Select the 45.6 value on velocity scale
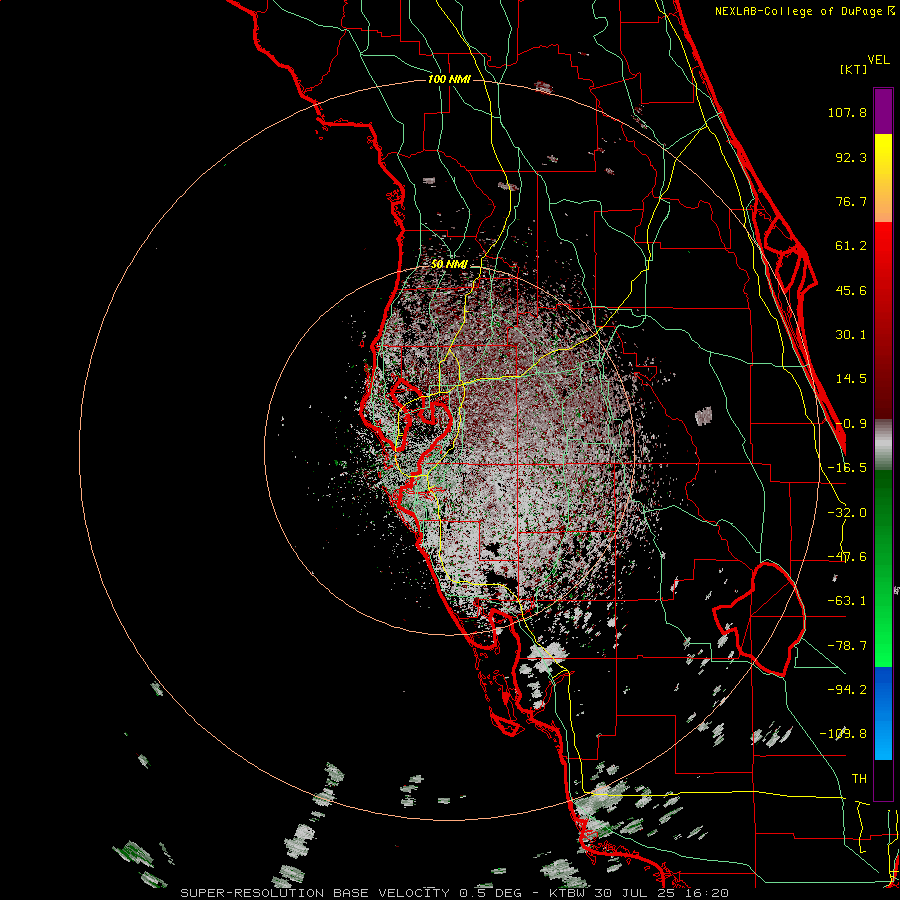The width and height of the screenshot is (900, 900). (x=851, y=290)
